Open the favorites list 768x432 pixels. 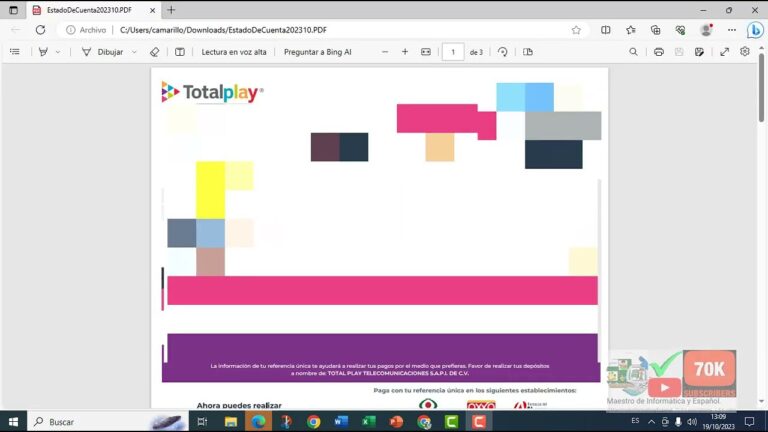(x=630, y=30)
